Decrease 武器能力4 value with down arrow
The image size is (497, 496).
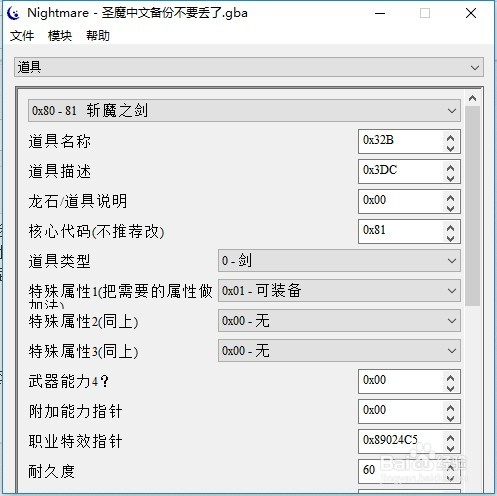click(450, 388)
